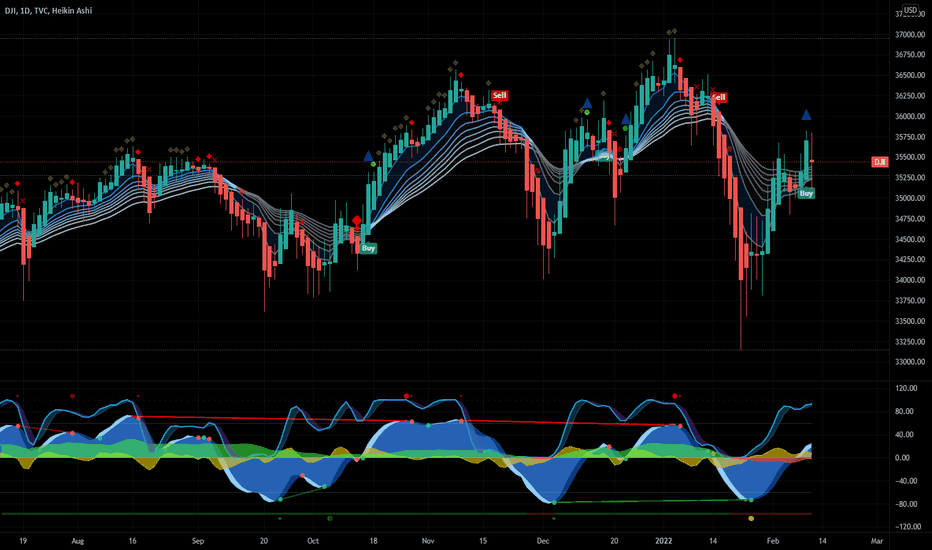The width and height of the screenshot is (932, 550).
Task: Click the Oct date label on time axis
Action: pyautogui.click(x=313, y=541)
